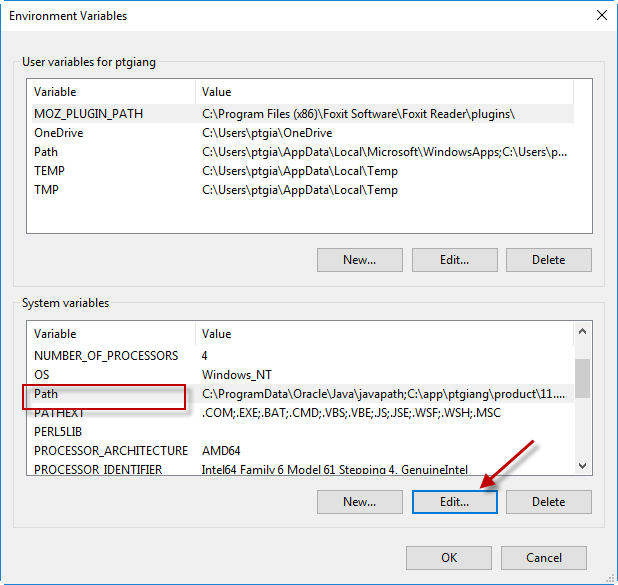
Task: Select the TEMP user variable
Action: click(49, 171)
